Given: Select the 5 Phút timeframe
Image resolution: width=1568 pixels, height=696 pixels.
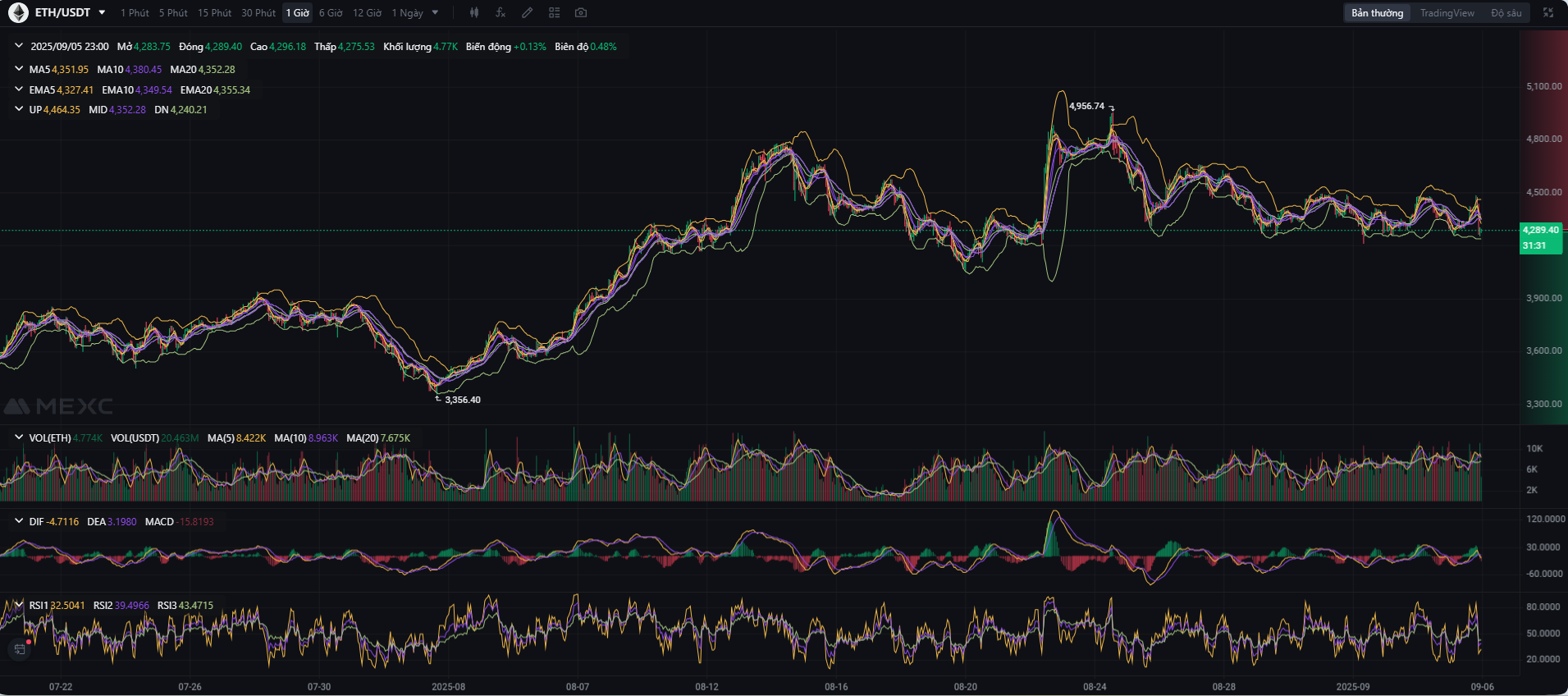Looking at the screenshot, I should pyautogui.click(x=173, y=13).
